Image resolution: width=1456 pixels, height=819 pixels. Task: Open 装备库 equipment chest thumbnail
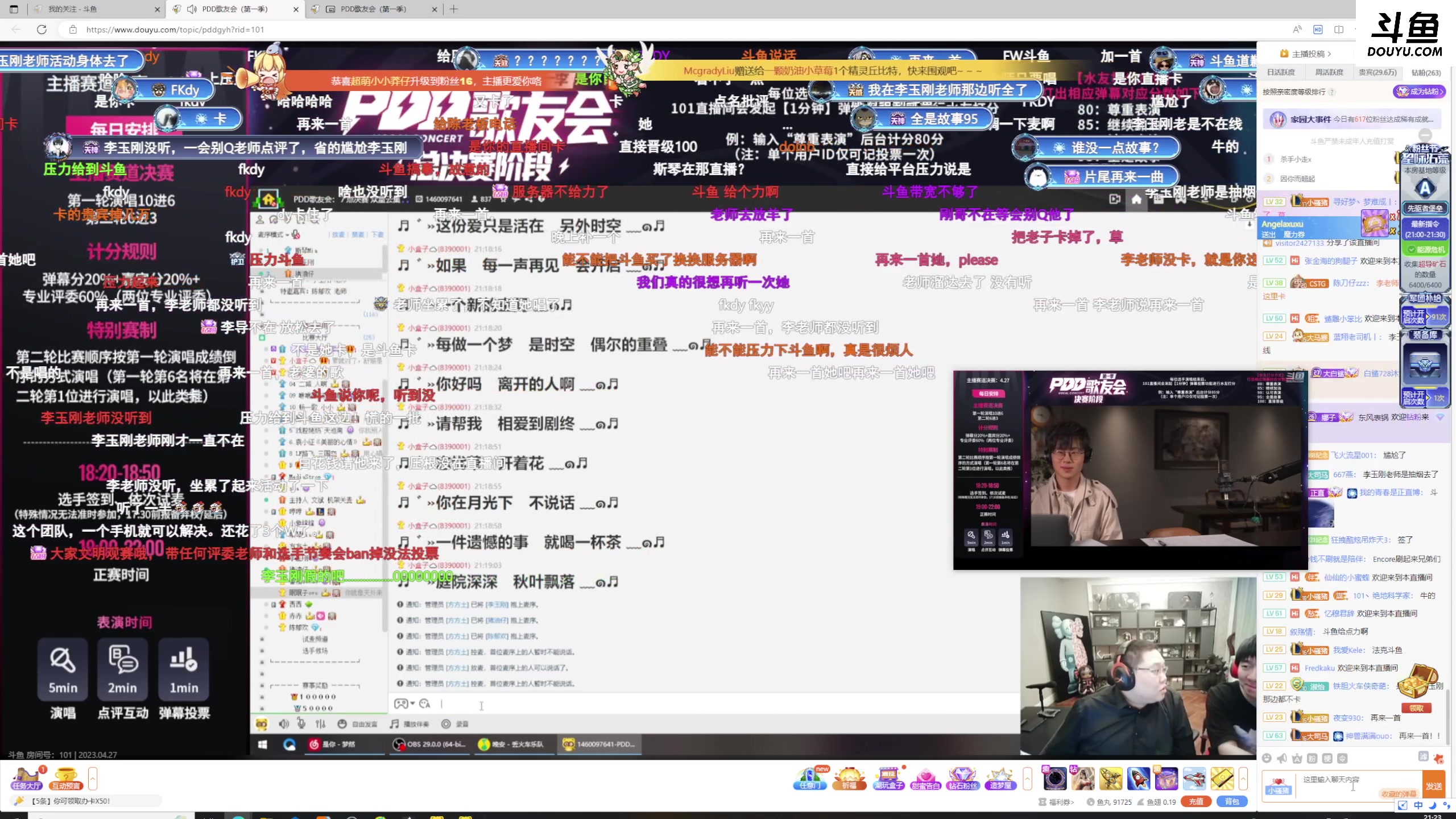pos(1425,364)
